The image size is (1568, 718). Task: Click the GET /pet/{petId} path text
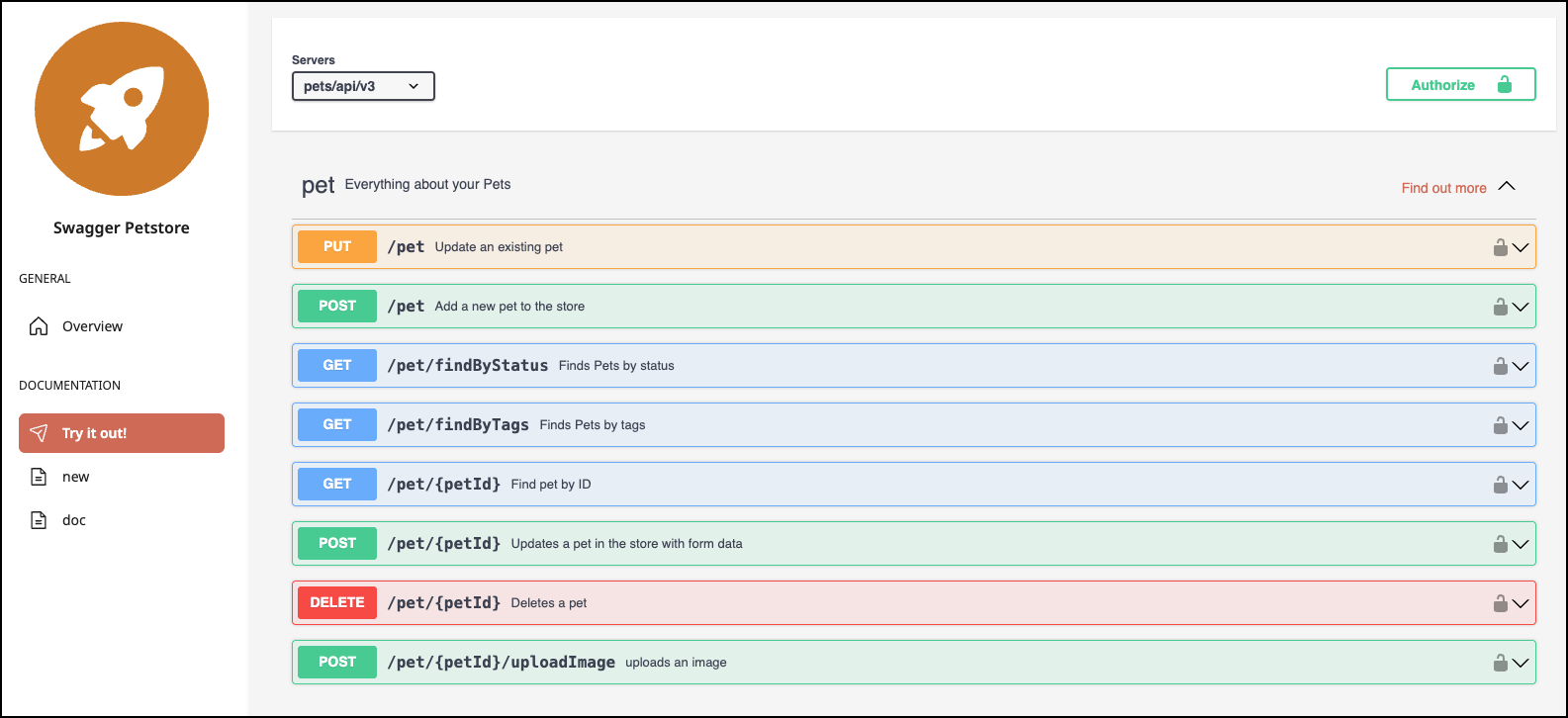tap(443, 484)
